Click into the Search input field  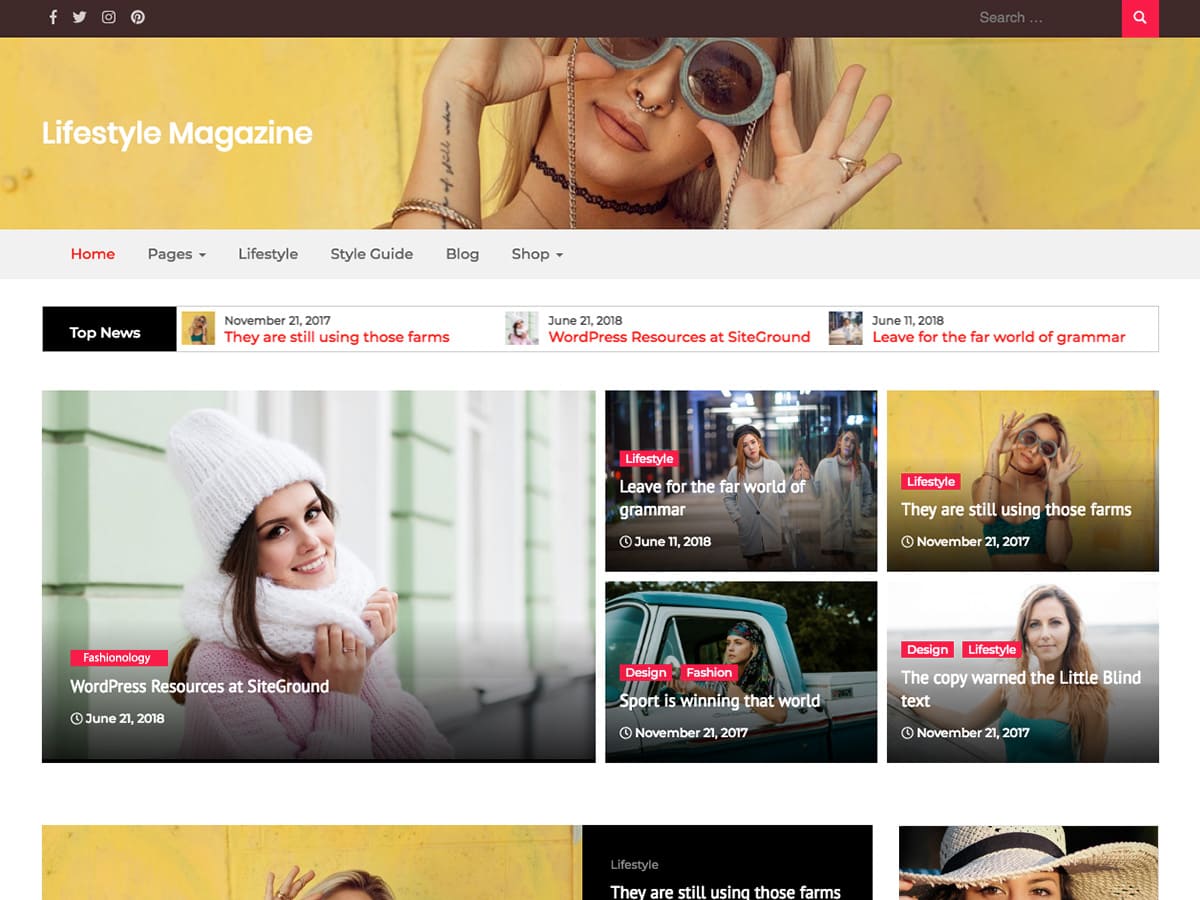(1040, 17)
